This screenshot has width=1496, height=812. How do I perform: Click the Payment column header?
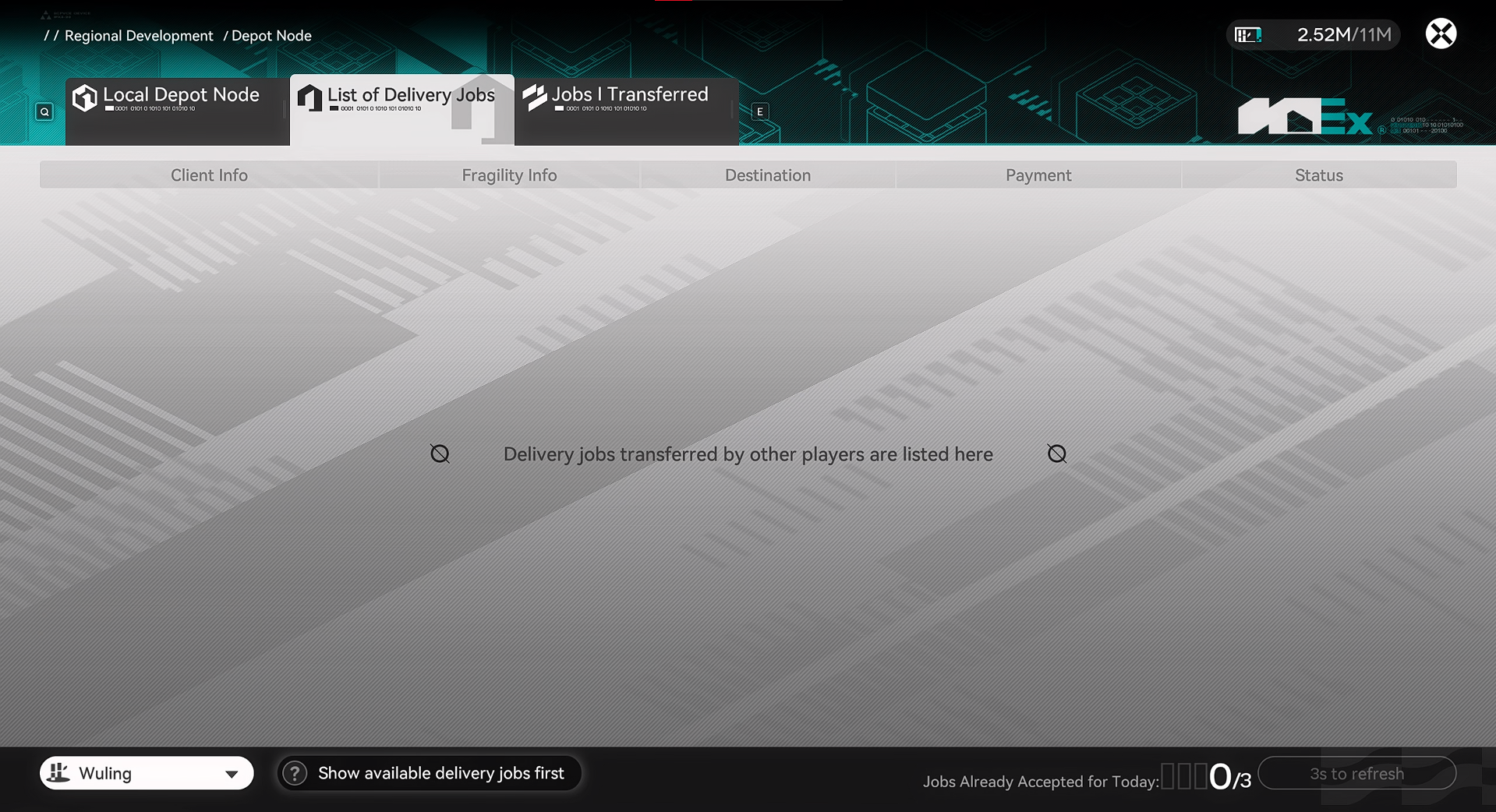(x=1038, y=175)
